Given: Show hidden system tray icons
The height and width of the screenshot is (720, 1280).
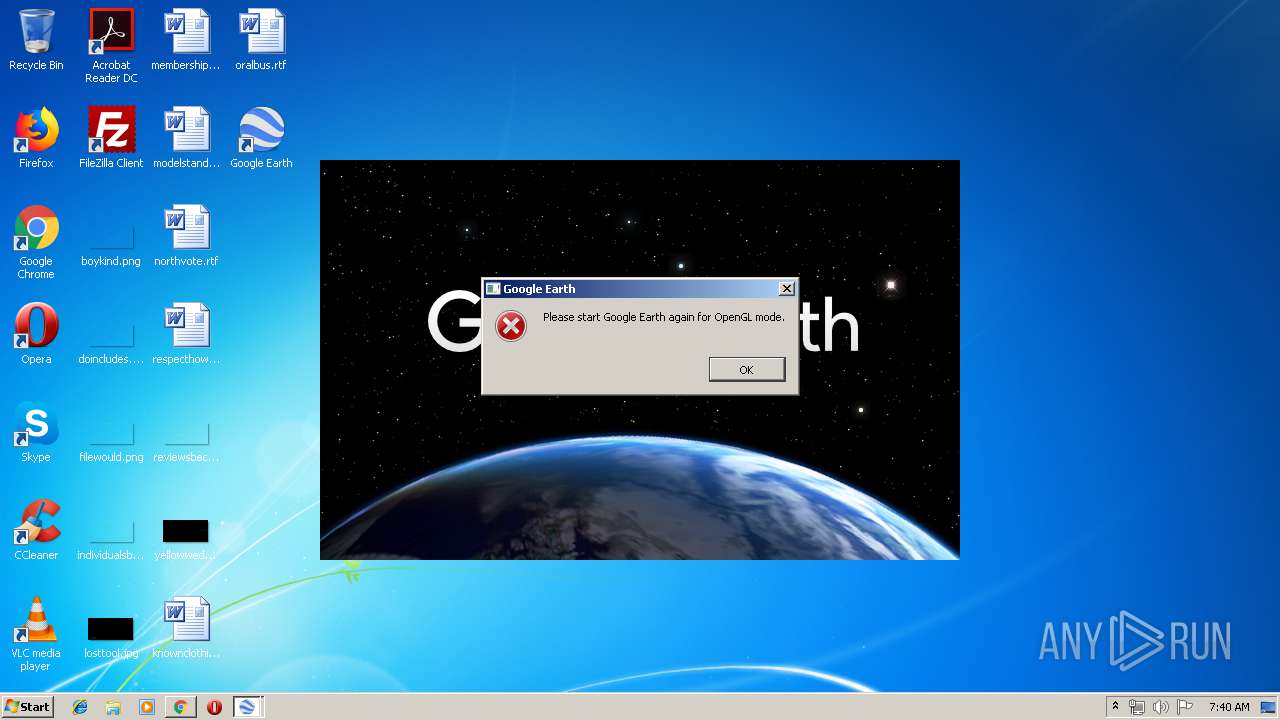Looking at the screenshot, I should pos(1115,707).
